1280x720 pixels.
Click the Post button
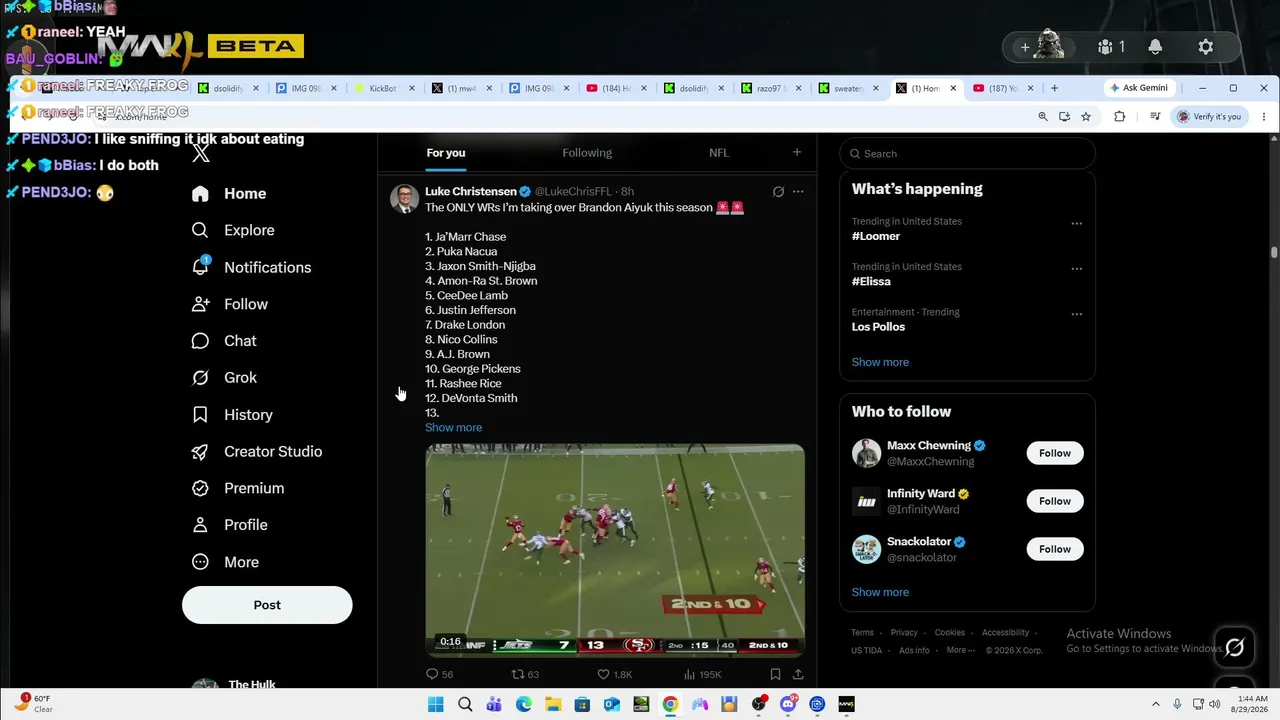(267, 605)
